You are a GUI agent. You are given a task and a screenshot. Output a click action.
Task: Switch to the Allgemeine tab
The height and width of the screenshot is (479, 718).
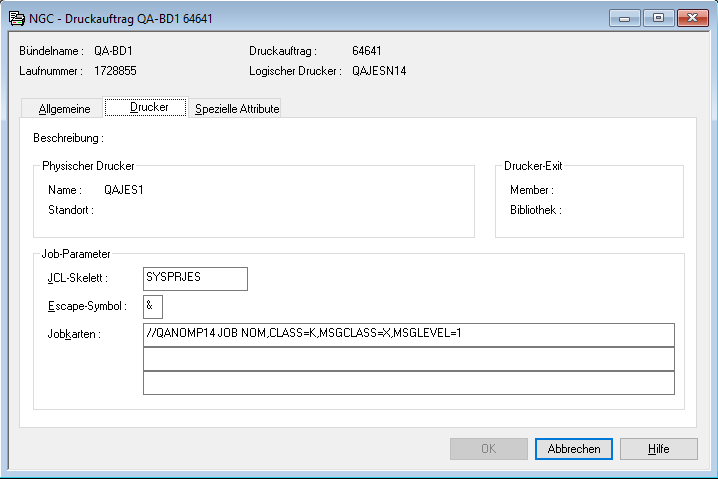pos(64,109)
